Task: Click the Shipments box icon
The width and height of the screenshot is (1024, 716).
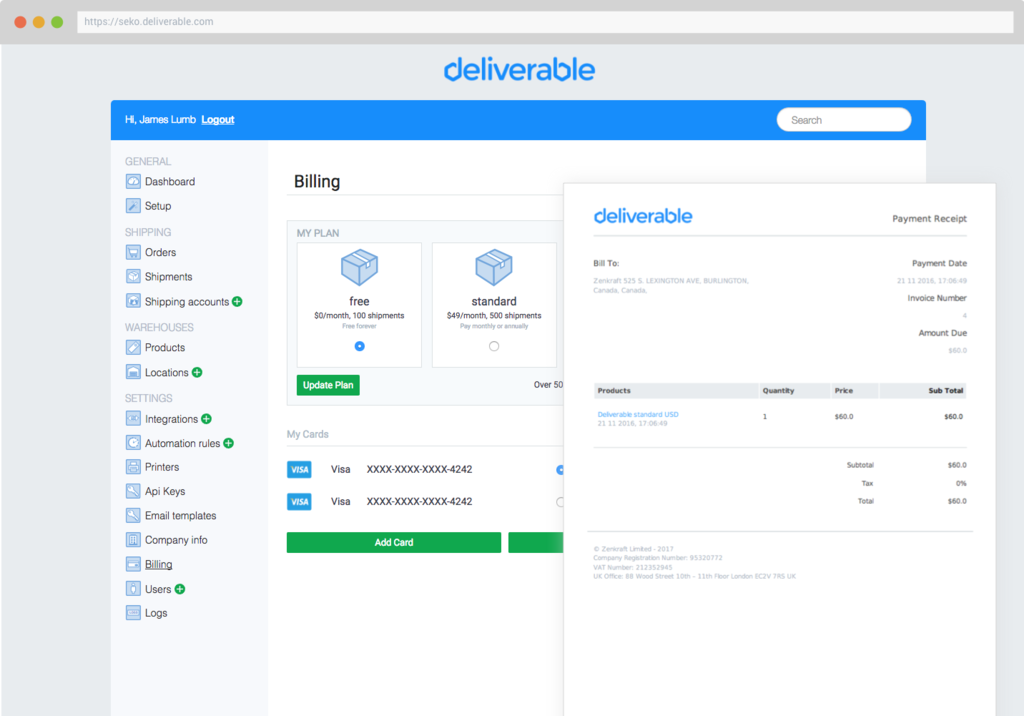Action: point(133,276)
